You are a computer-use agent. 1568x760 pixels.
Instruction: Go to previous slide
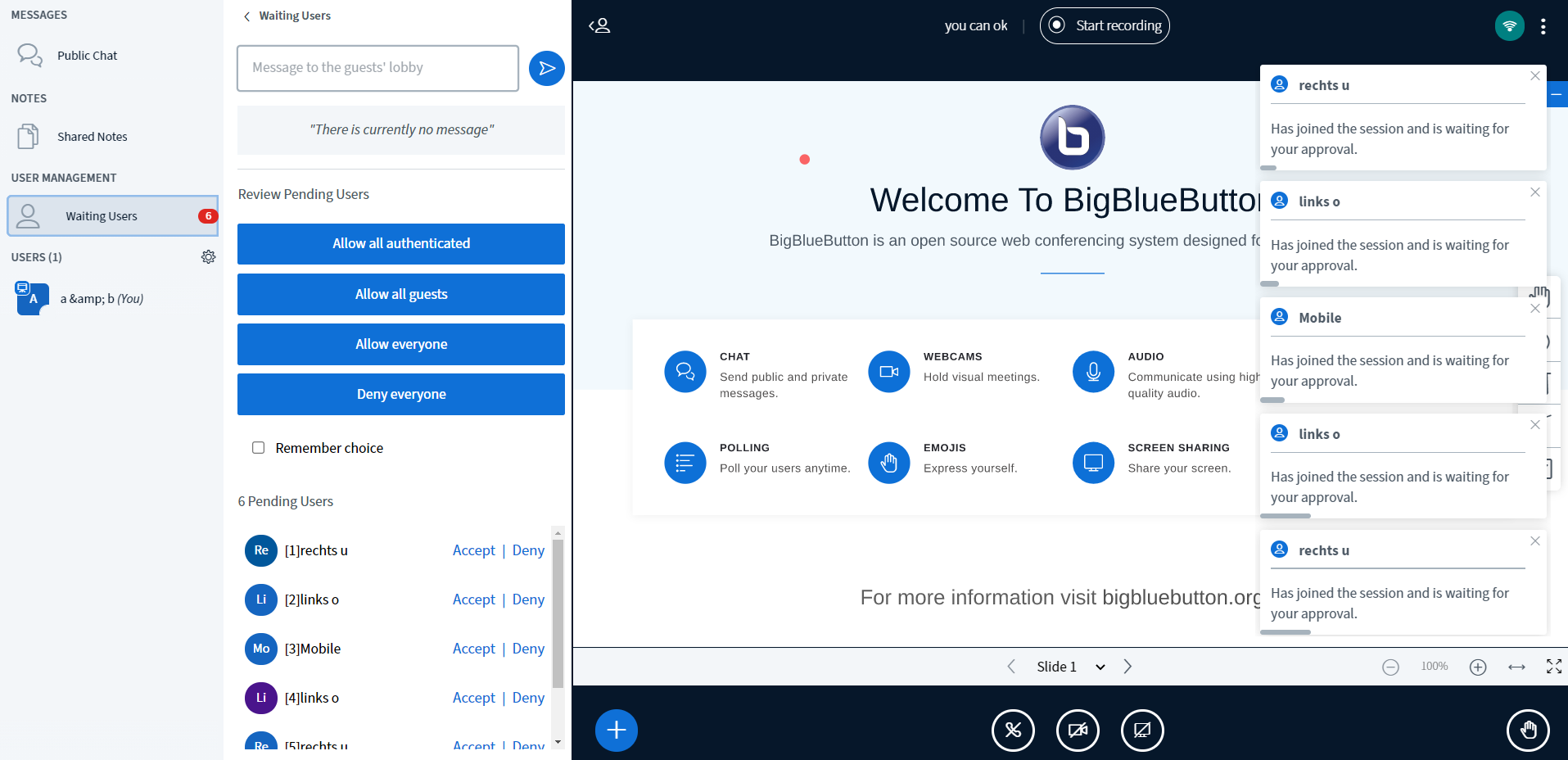[x=1011, y=667]
